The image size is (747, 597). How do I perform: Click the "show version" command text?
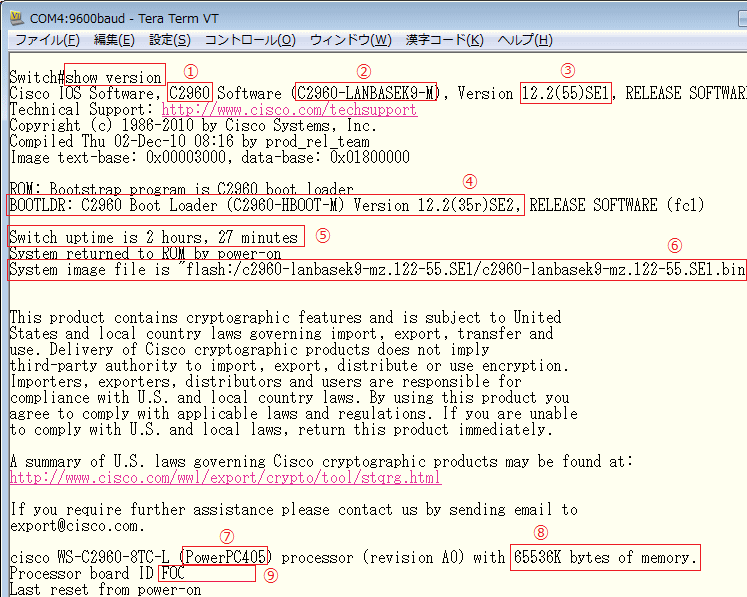[114, 77]
